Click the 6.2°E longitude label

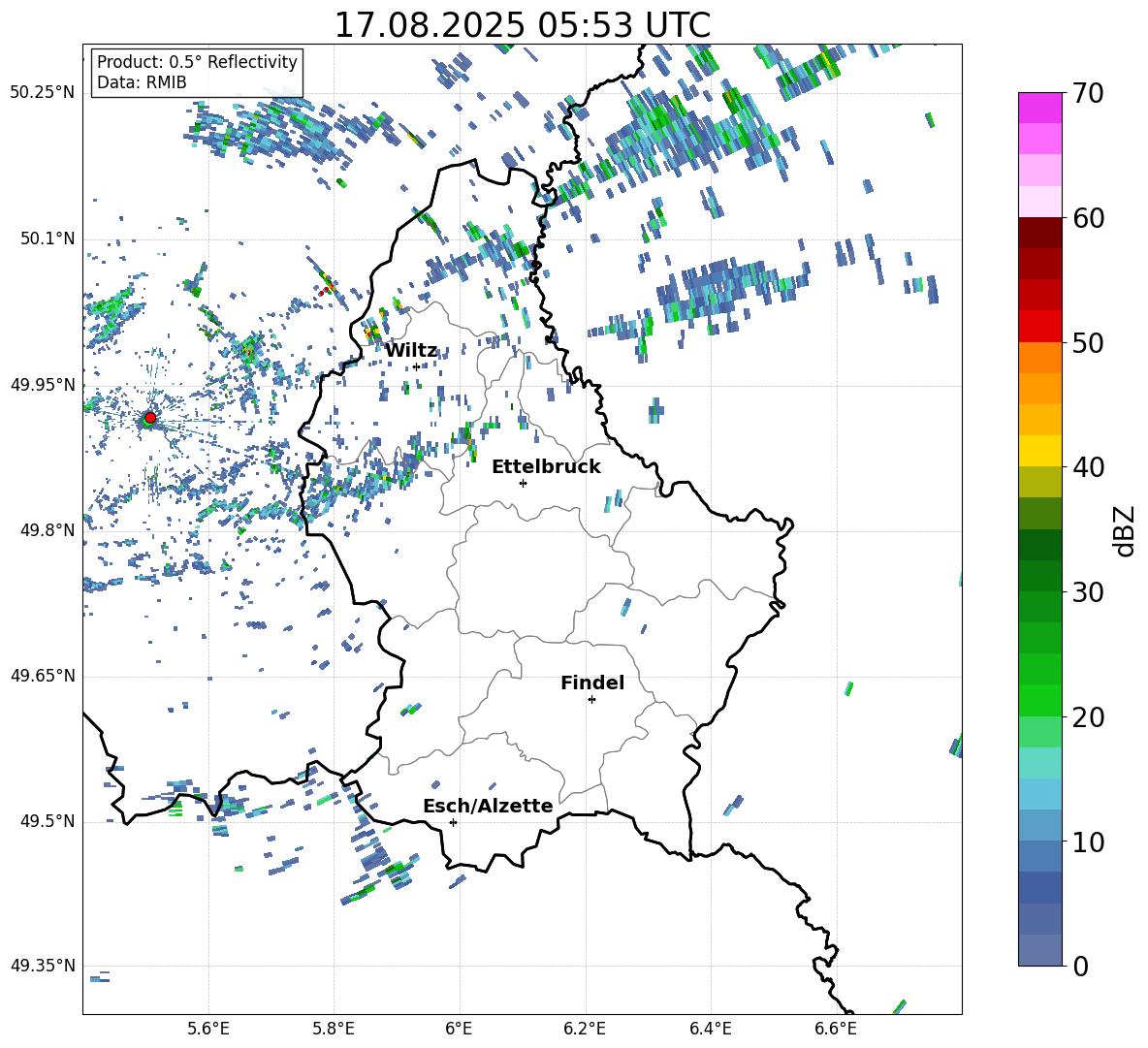[x=585, y=1029]
